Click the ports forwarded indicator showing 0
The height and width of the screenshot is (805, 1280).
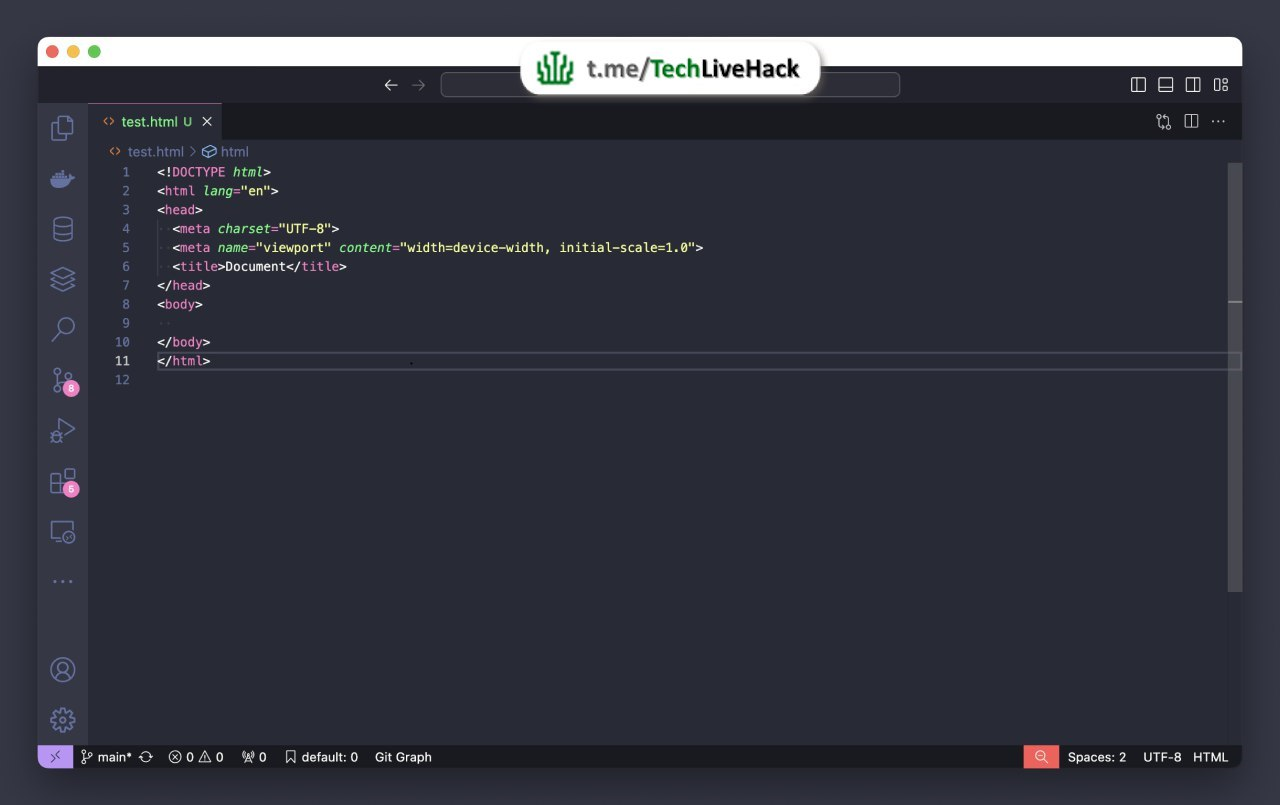point(254,757)
